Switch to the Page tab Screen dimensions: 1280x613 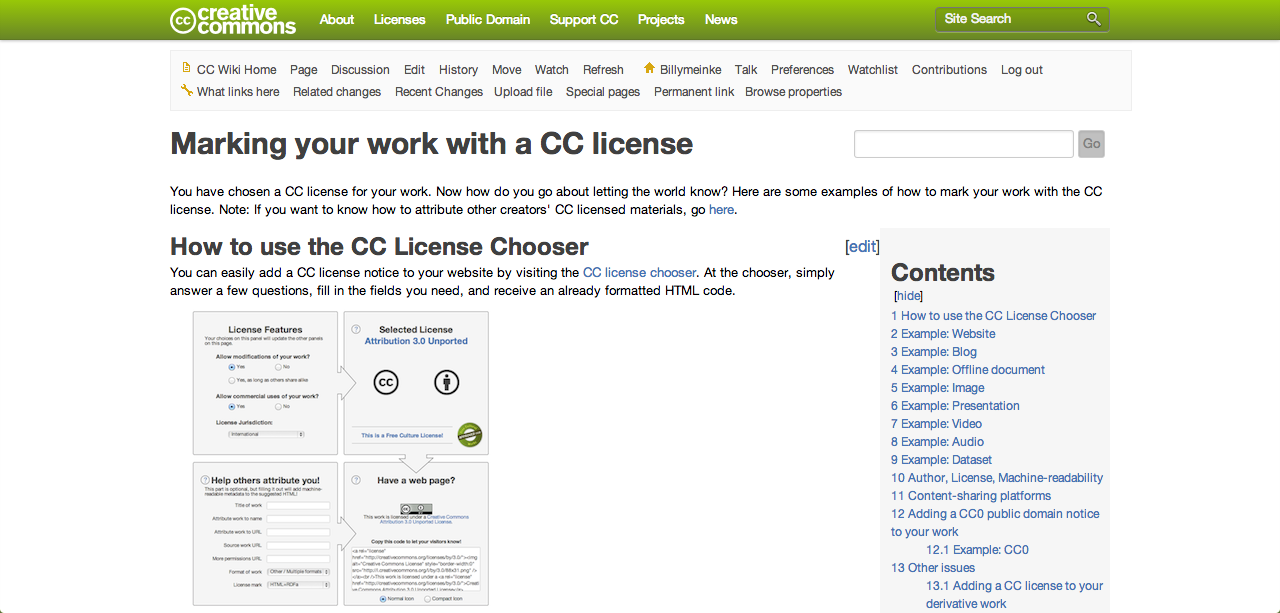(x=304, y=70)
